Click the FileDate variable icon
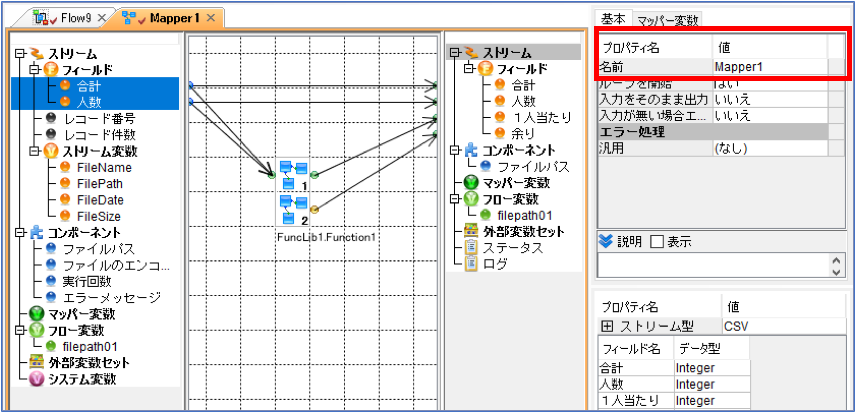 [65, 200]
